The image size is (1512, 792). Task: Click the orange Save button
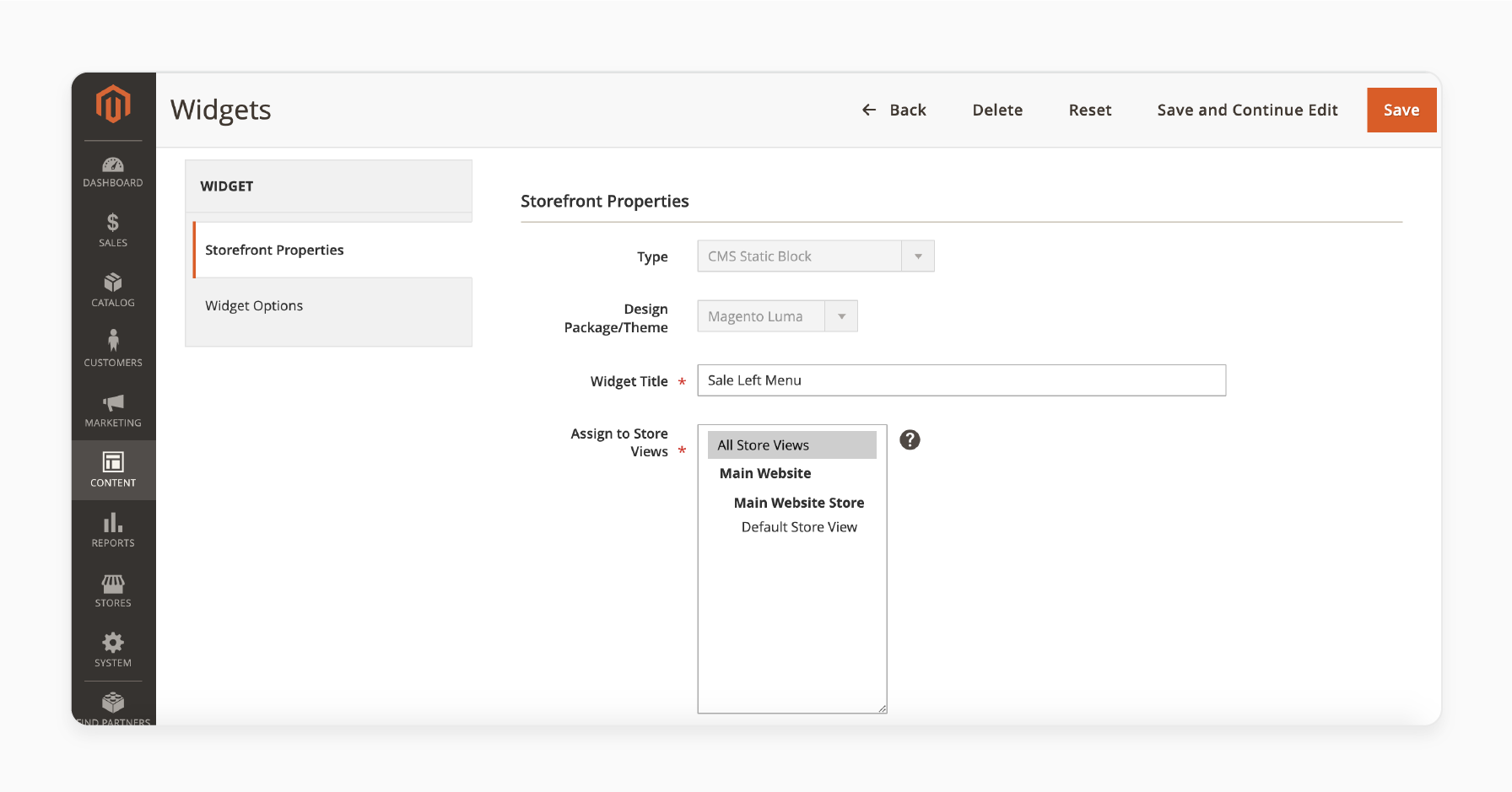(1401, 110)
